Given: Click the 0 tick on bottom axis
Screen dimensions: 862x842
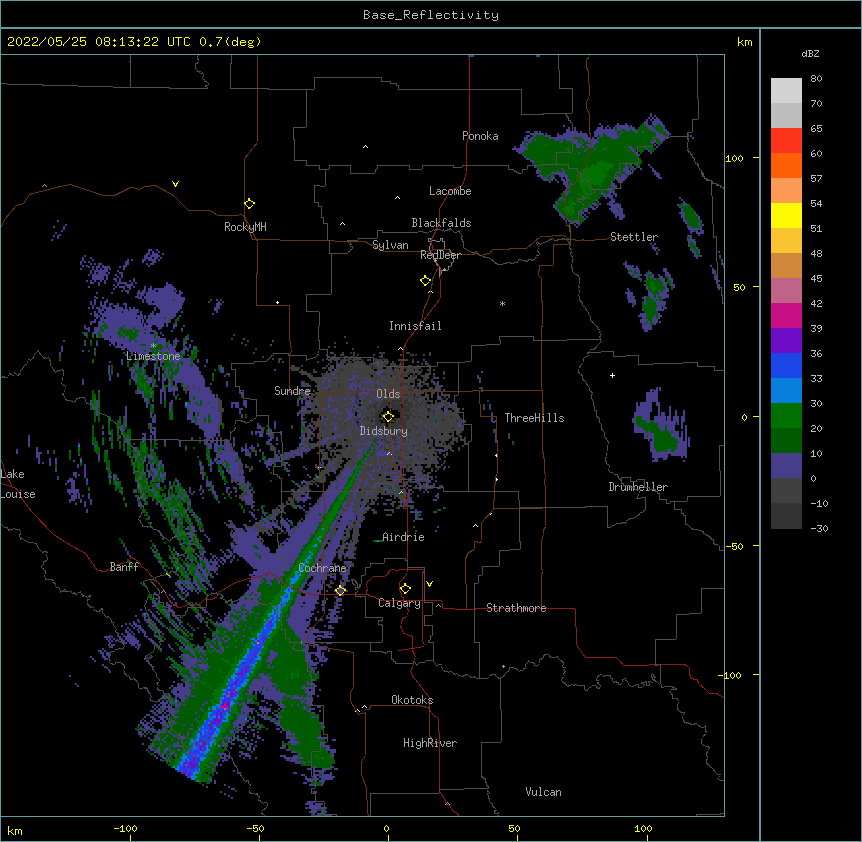Looking at the screenshot, I should [386, 829].
